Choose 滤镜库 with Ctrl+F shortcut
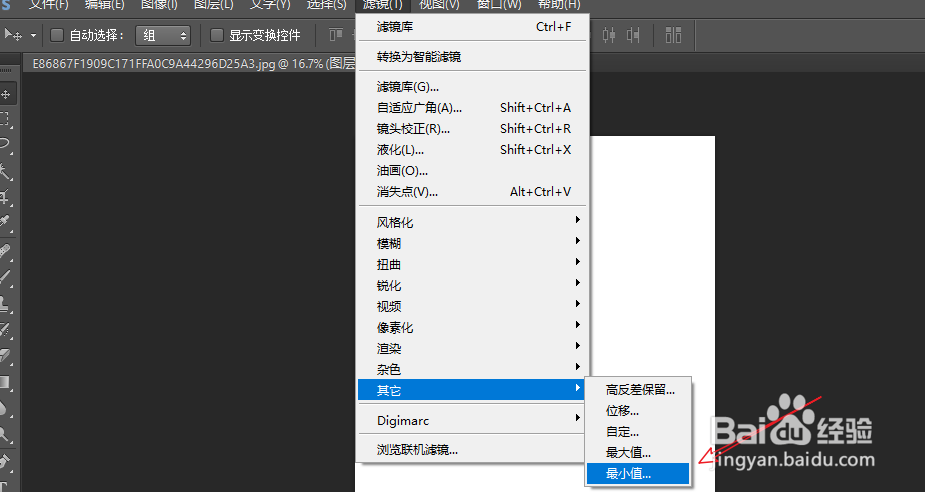The image size is (925, 492). click(x=471, y=27)
